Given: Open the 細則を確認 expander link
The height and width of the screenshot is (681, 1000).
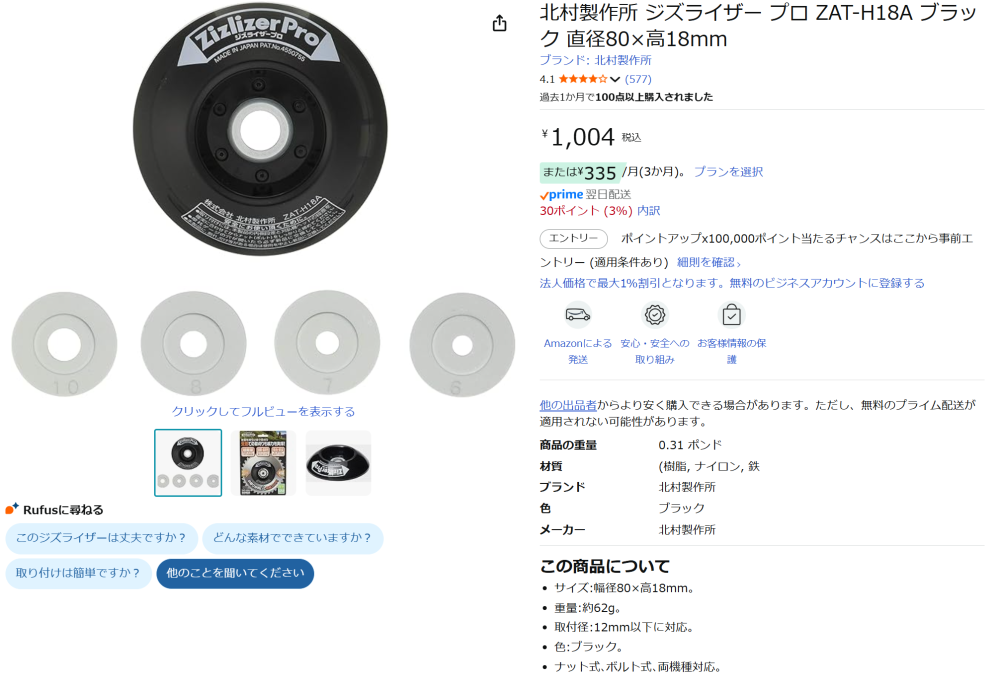Looking at the screenshot, I should click(709, 262).
